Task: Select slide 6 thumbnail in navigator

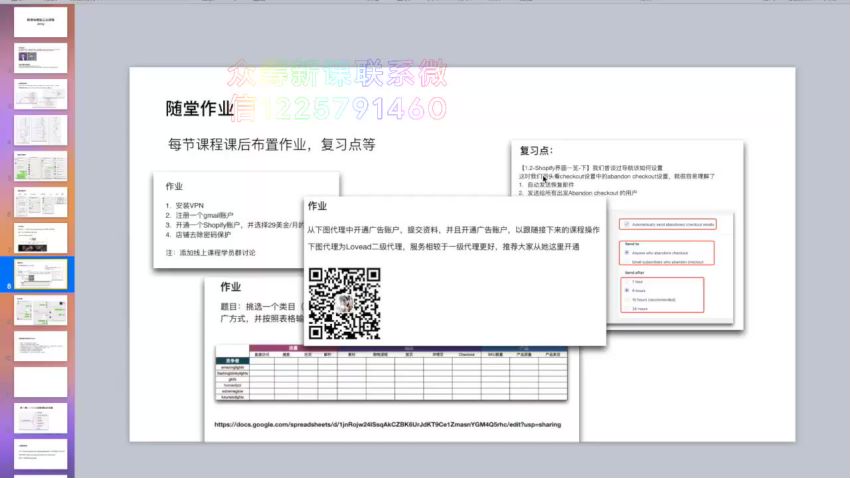Action: tap(40, 202)
